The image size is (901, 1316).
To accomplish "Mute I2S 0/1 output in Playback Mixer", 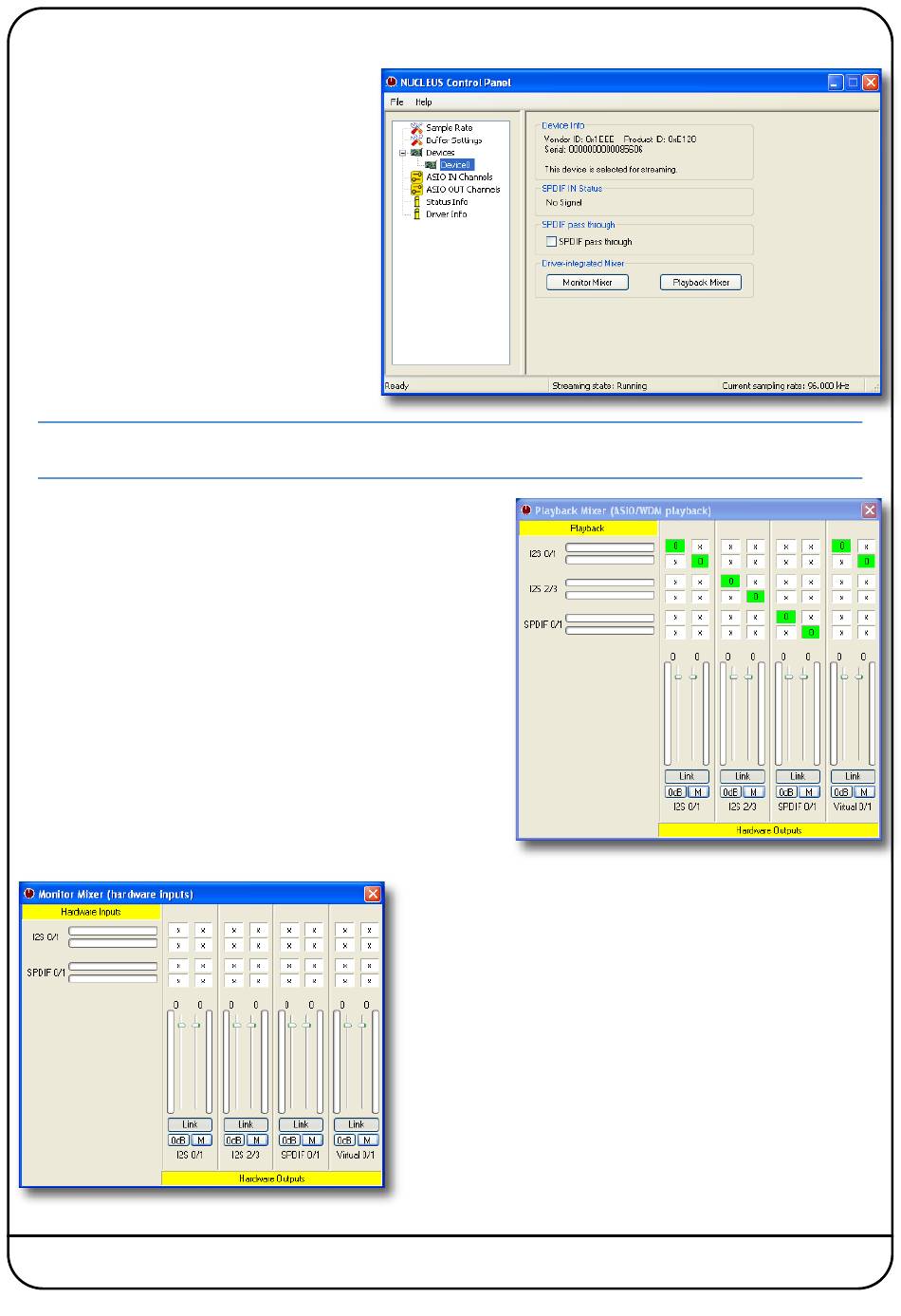I will [x=697, y=792].
